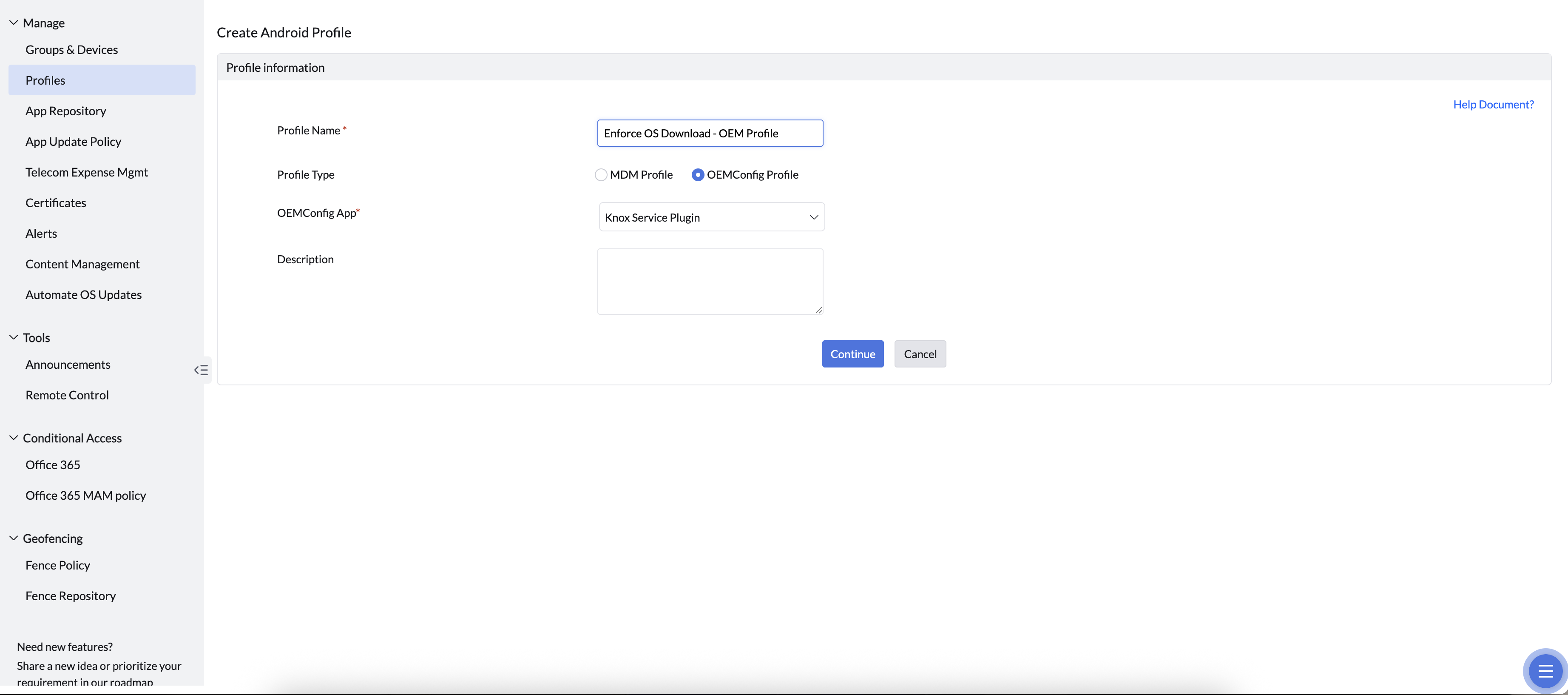Screen dimensions: 1568x695
Task: Cancel profile creation
Action: tap(920, 354)
